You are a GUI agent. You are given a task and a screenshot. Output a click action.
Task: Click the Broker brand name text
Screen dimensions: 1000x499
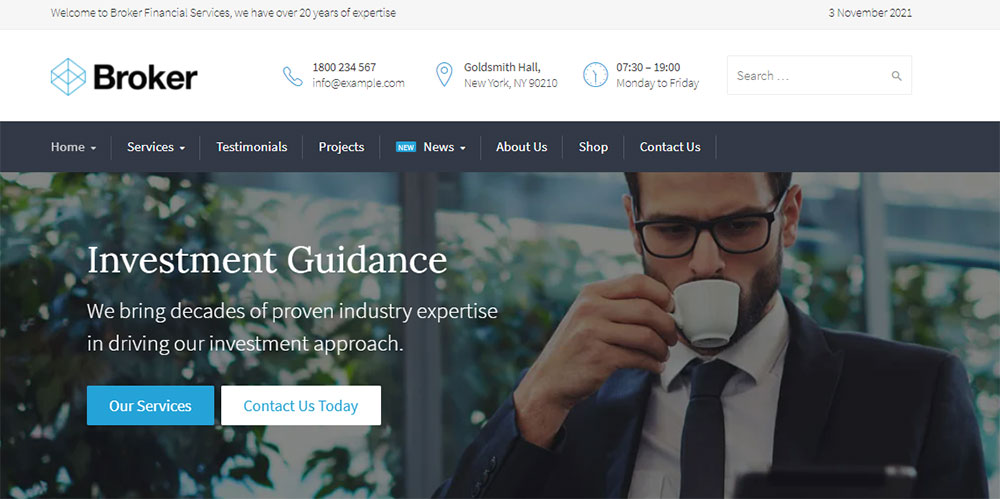(x=145, y=77)
